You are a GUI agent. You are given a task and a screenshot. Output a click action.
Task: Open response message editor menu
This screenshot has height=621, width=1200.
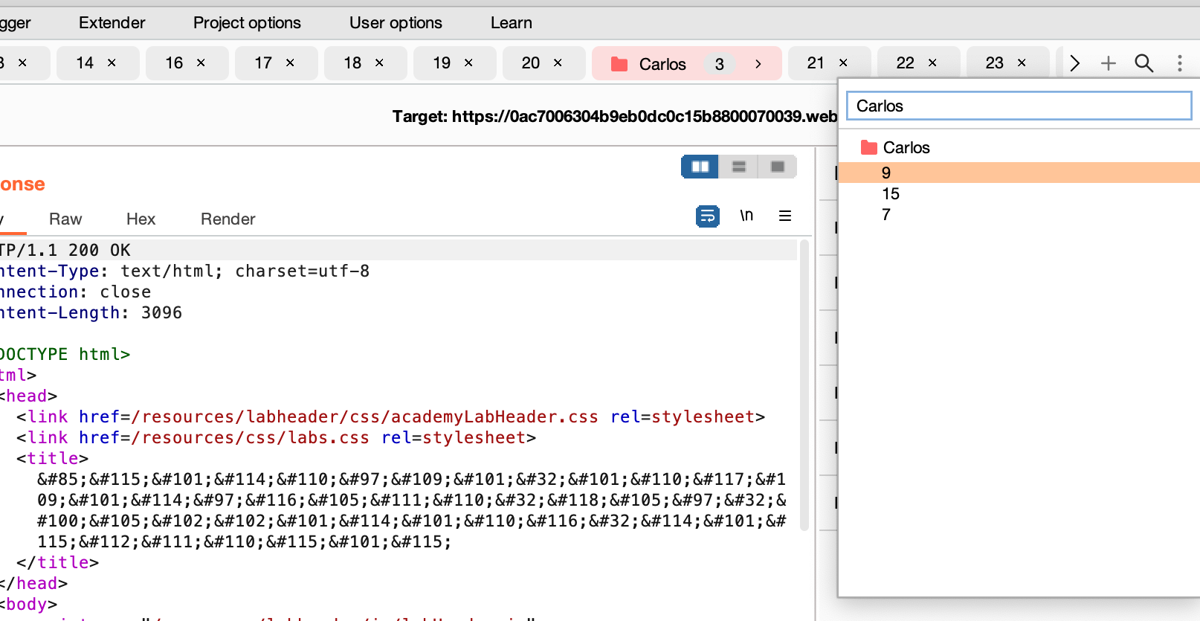pyautogui.click(x=785, y=216)
